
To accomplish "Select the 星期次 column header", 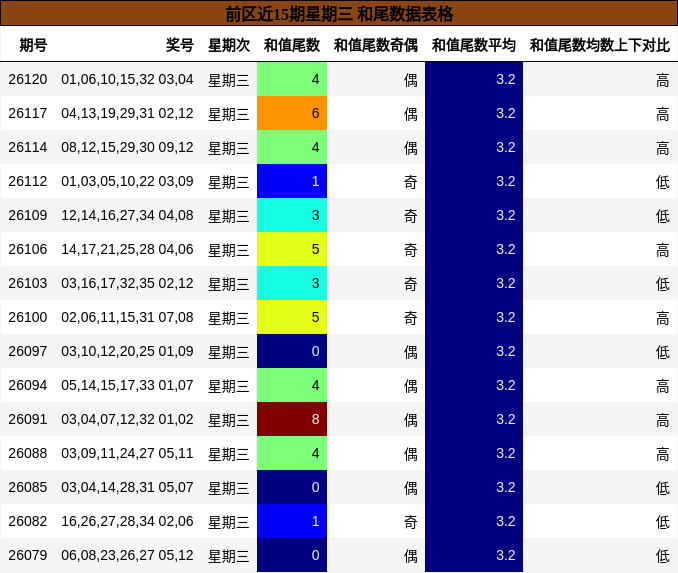I will [x=229, y=45].
